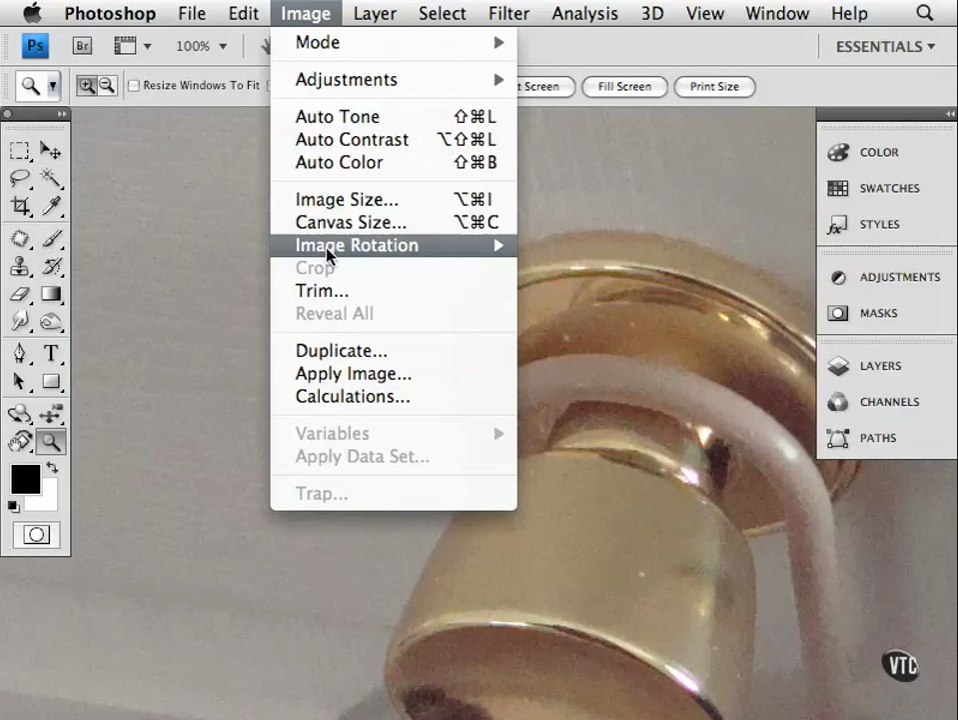
Task: Reset default foreground and background colors
Action: [x=13, y=505]
